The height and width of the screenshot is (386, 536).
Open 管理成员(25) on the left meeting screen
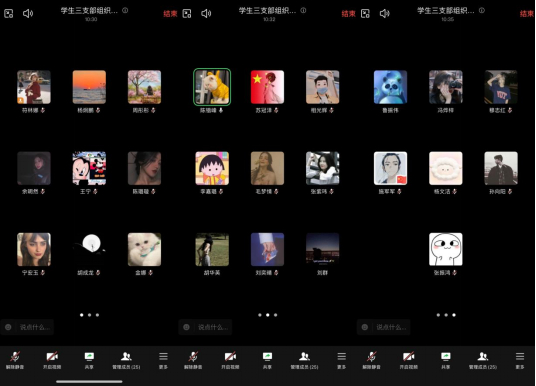[126, 360]
